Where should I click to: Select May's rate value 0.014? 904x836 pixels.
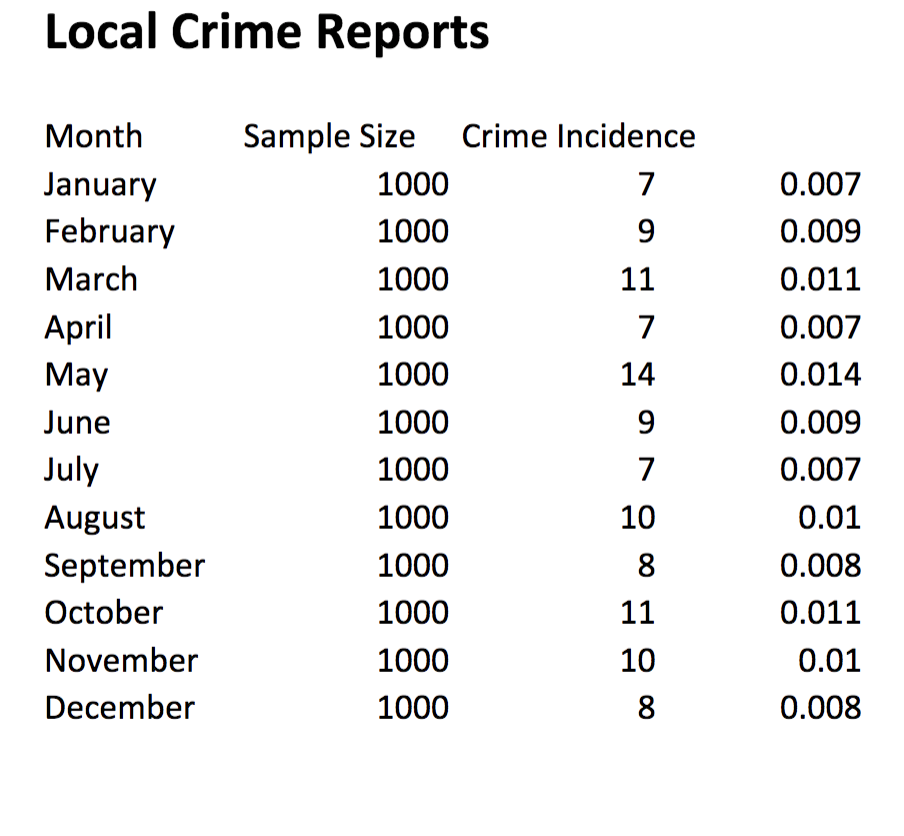click(x=822, y=374)
